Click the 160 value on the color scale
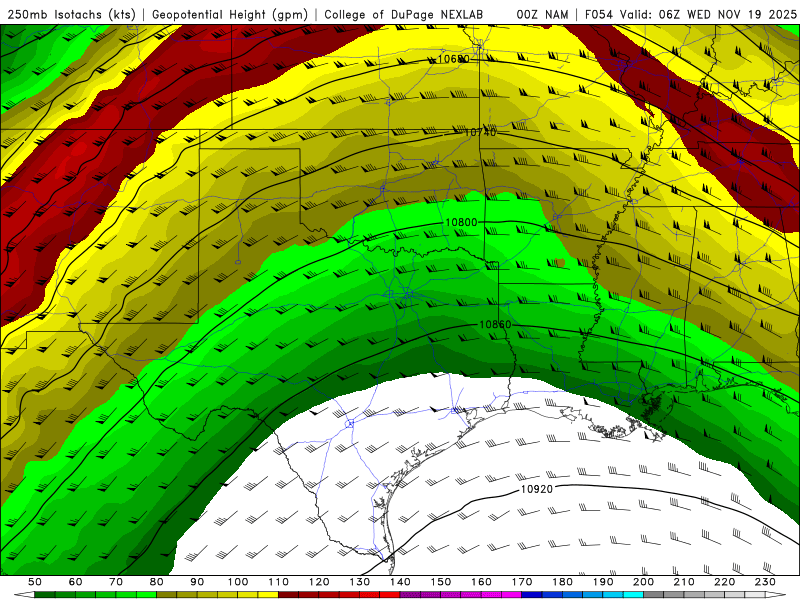The width and height of the screenshot is (800, 600). (481, 582)
